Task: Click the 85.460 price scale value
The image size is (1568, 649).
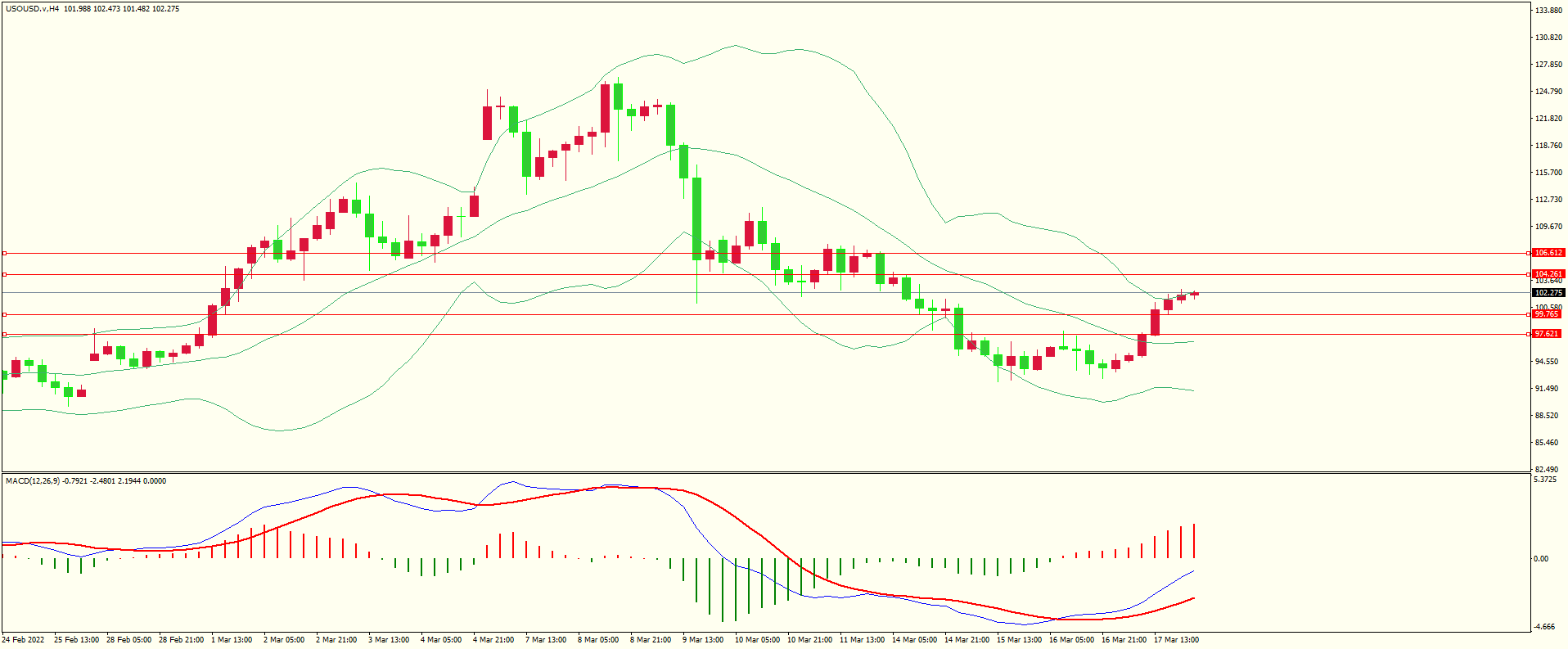Action: coord(1546,443)
